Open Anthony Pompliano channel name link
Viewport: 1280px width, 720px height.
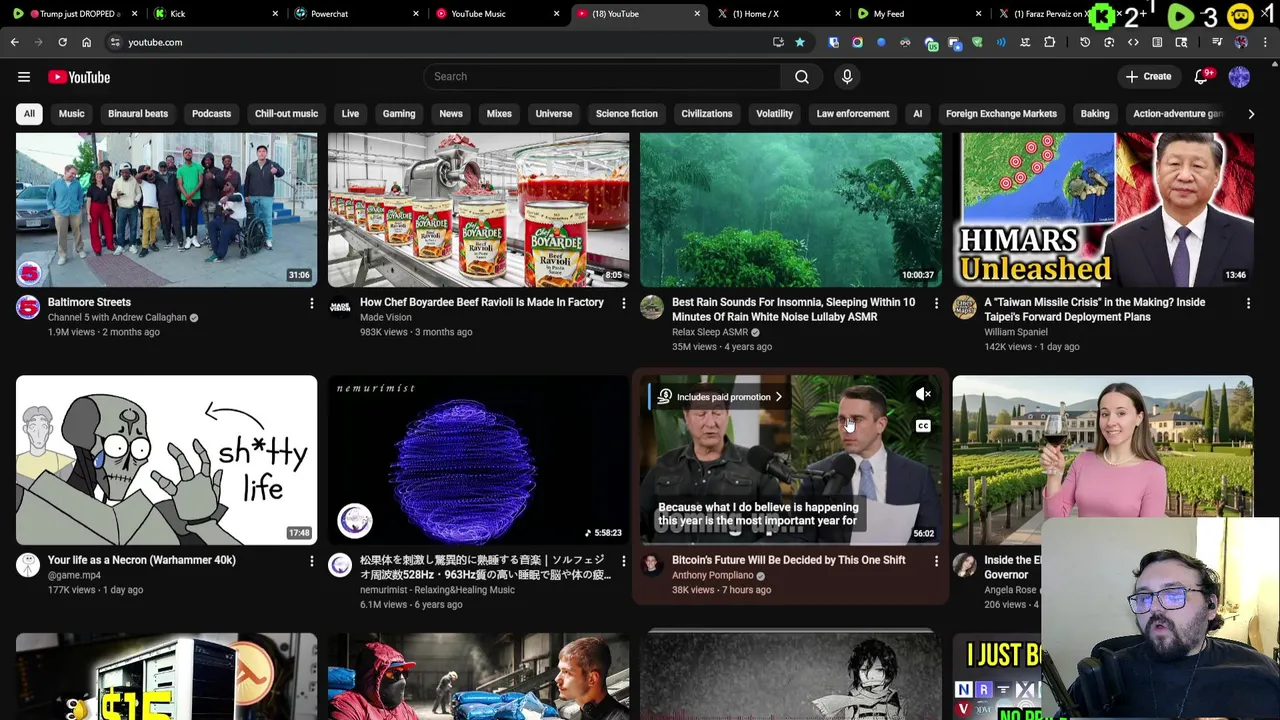click(712, 575)
